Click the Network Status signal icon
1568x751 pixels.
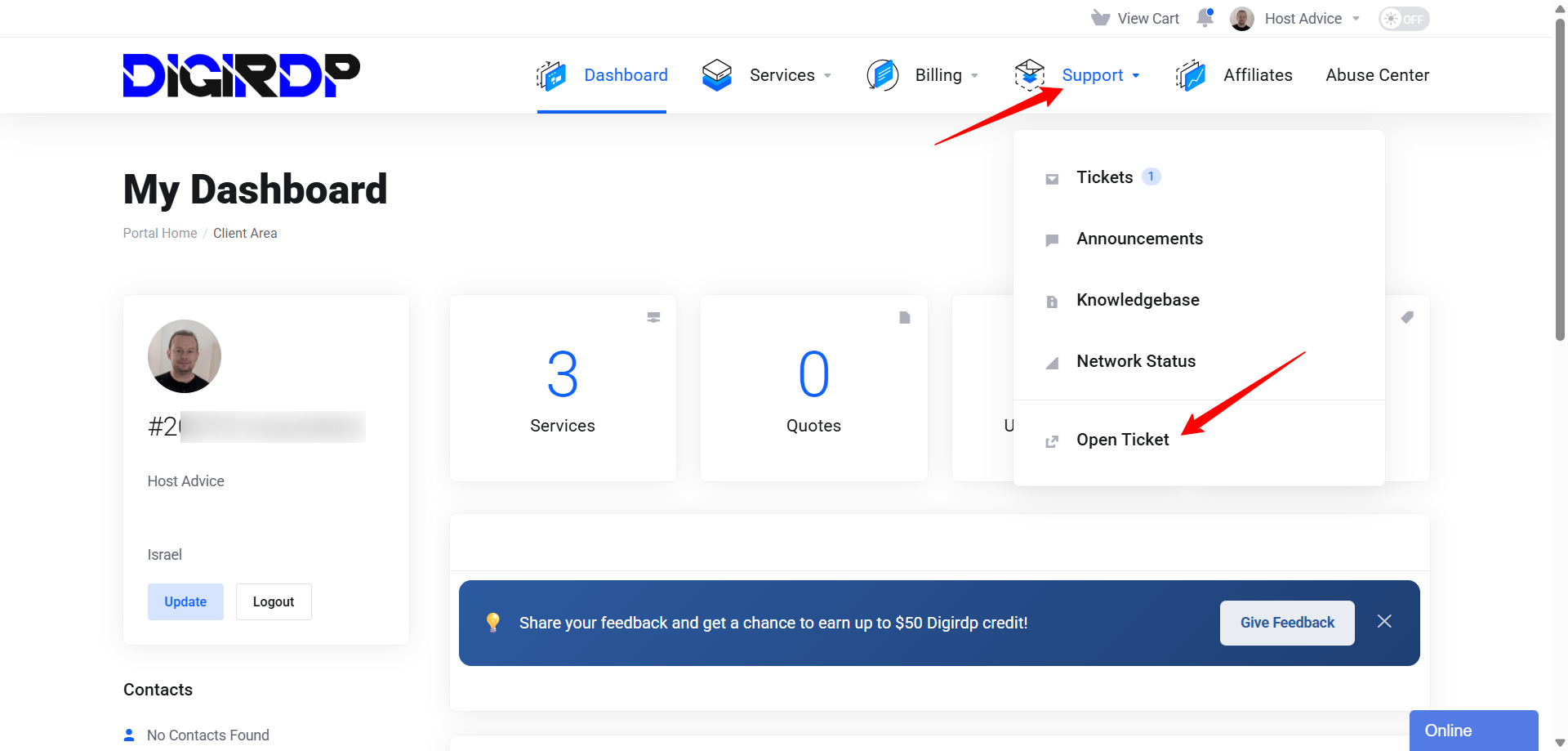coord(1052,363)
